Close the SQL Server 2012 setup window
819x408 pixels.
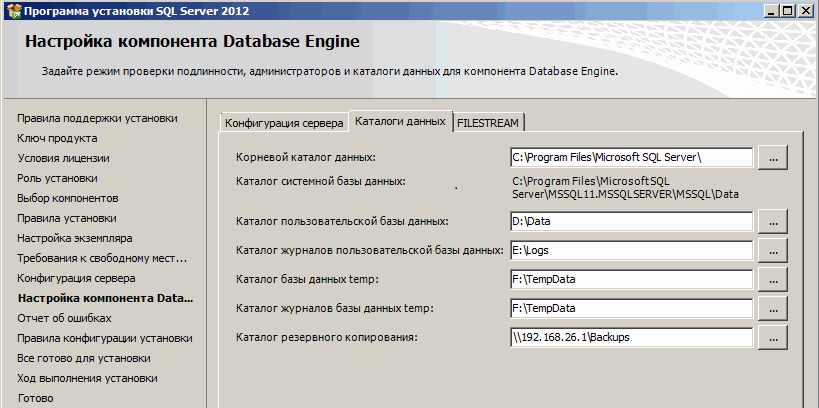[x=804, y=11]
